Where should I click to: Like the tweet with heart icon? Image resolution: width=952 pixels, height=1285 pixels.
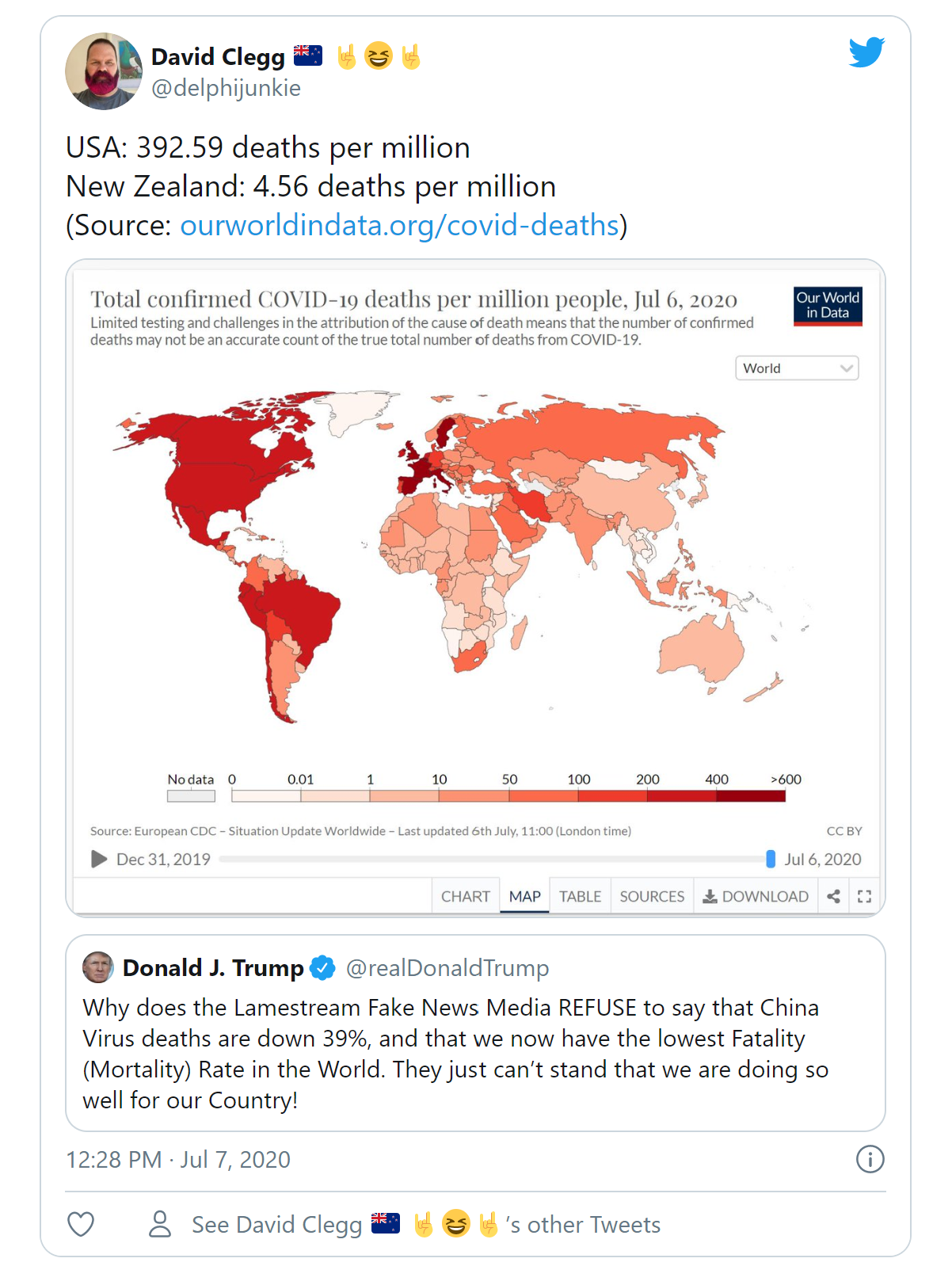[81, 1224]
